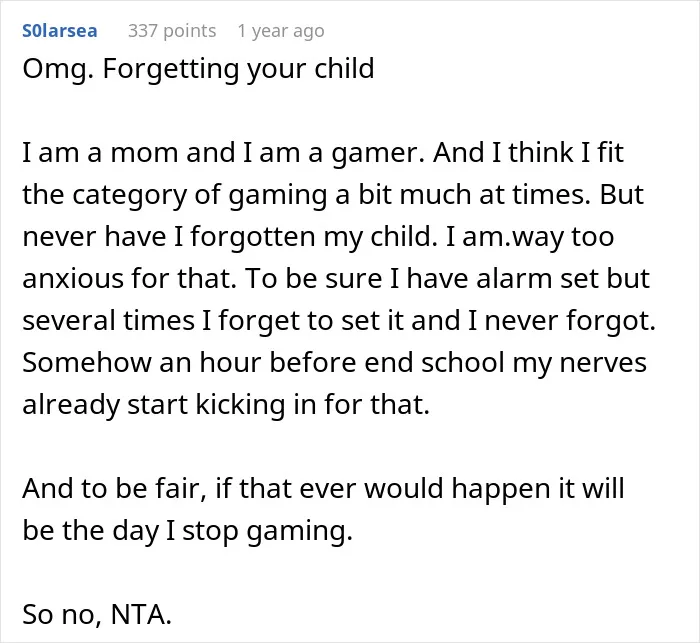Click the 'So no, NTA.' verdict line
This screenshot has width=700, height=643.
pyautogui.click(x=97, y=614)
